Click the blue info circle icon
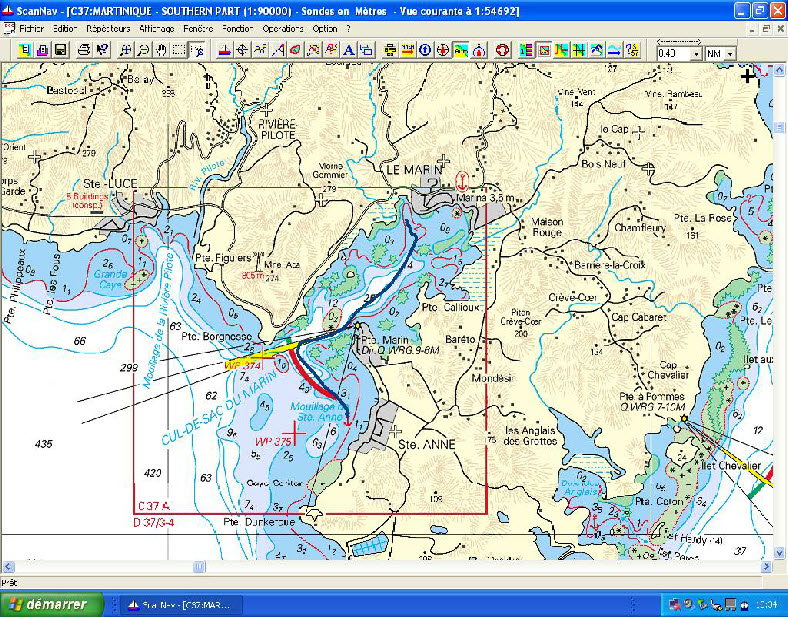The image size is (788, 617). 425,49
